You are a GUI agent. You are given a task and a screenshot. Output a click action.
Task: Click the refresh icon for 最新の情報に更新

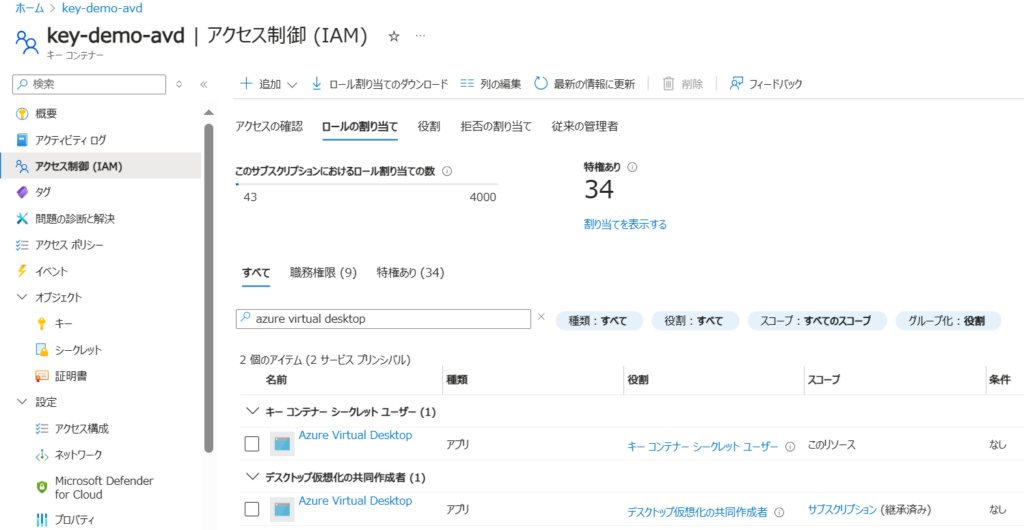tap(541, 84)
